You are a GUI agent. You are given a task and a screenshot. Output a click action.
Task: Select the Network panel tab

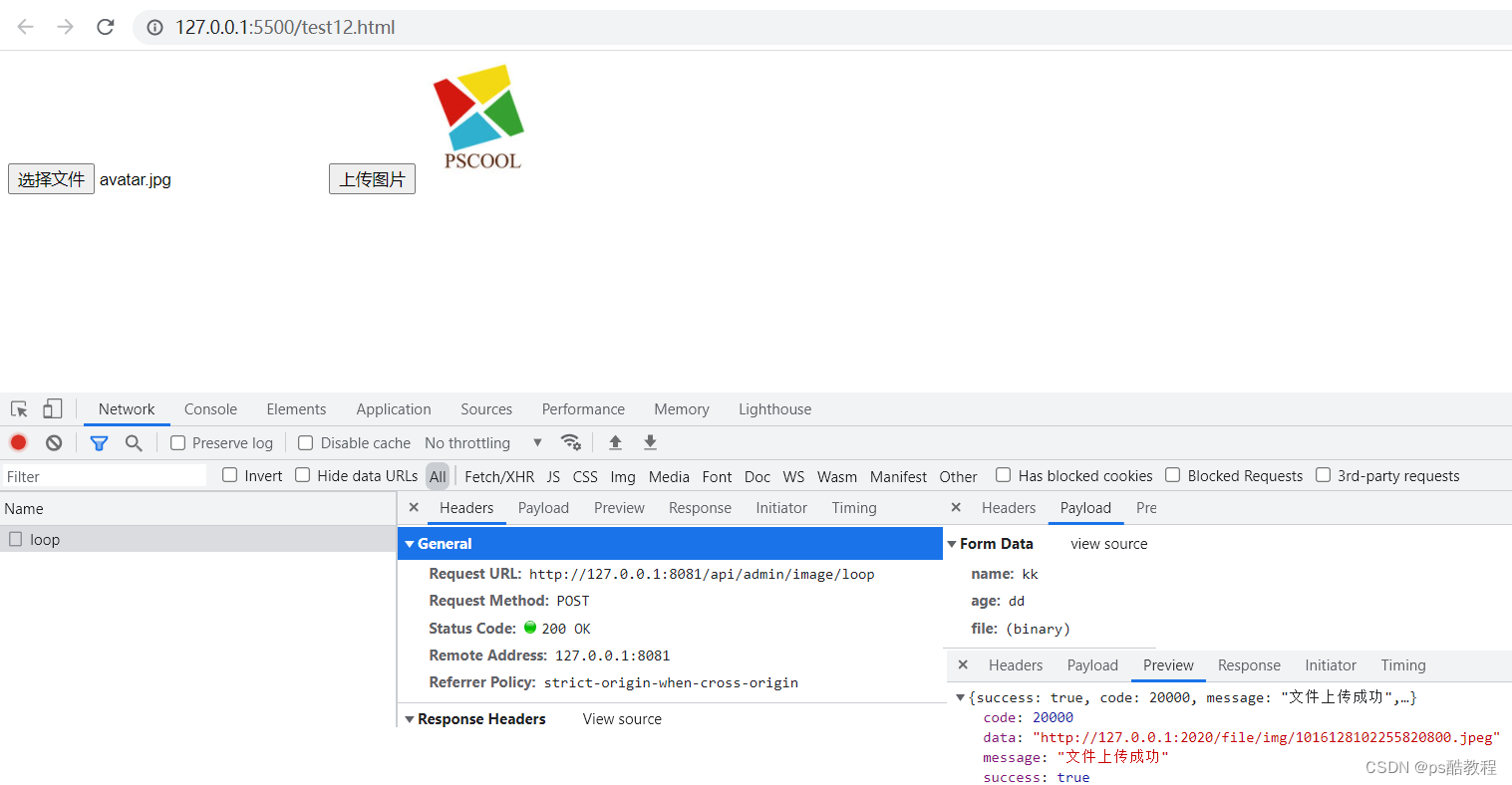coord(127,409)
